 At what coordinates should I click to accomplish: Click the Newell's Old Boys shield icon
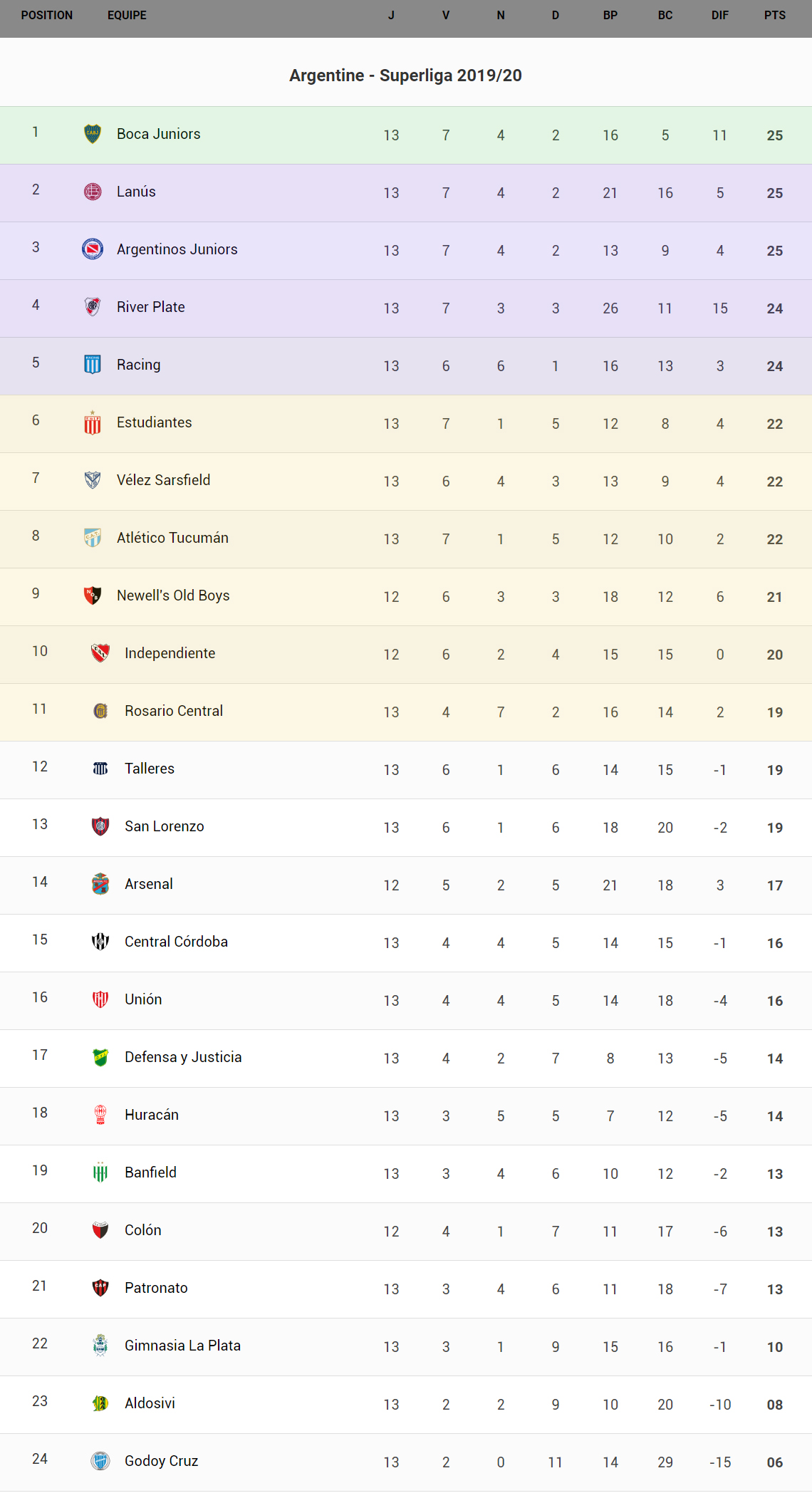point(93,595)
